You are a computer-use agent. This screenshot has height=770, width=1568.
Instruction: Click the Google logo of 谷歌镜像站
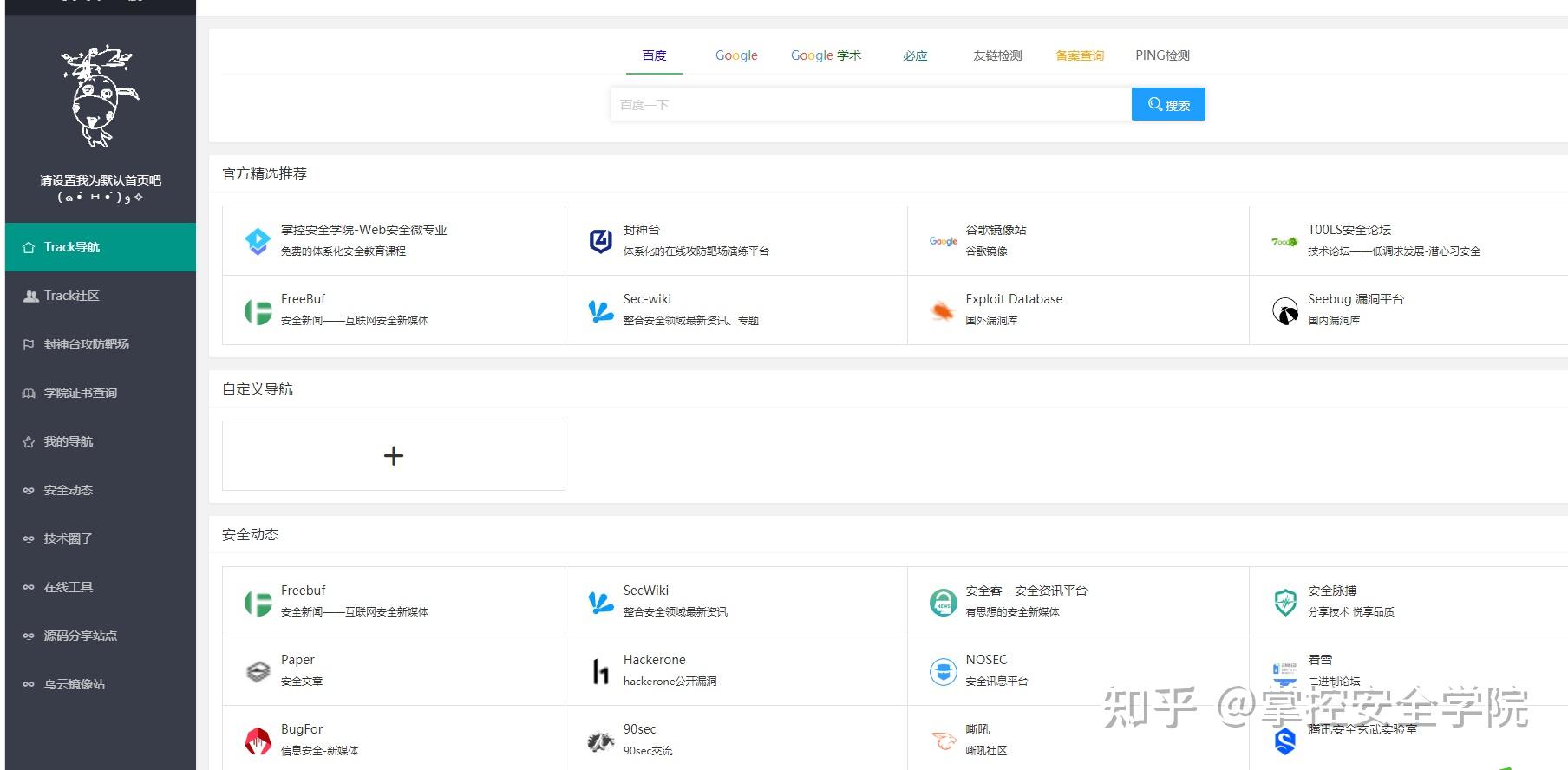tap(943, 241)
